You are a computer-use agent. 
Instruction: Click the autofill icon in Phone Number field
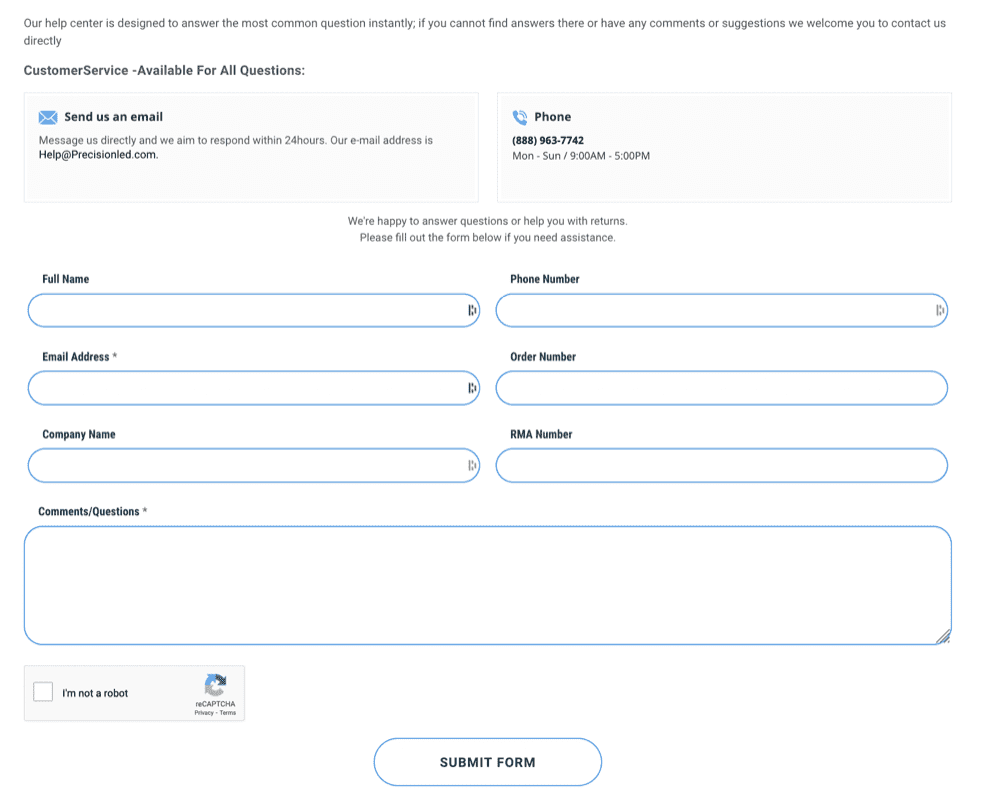click(940, 311)
